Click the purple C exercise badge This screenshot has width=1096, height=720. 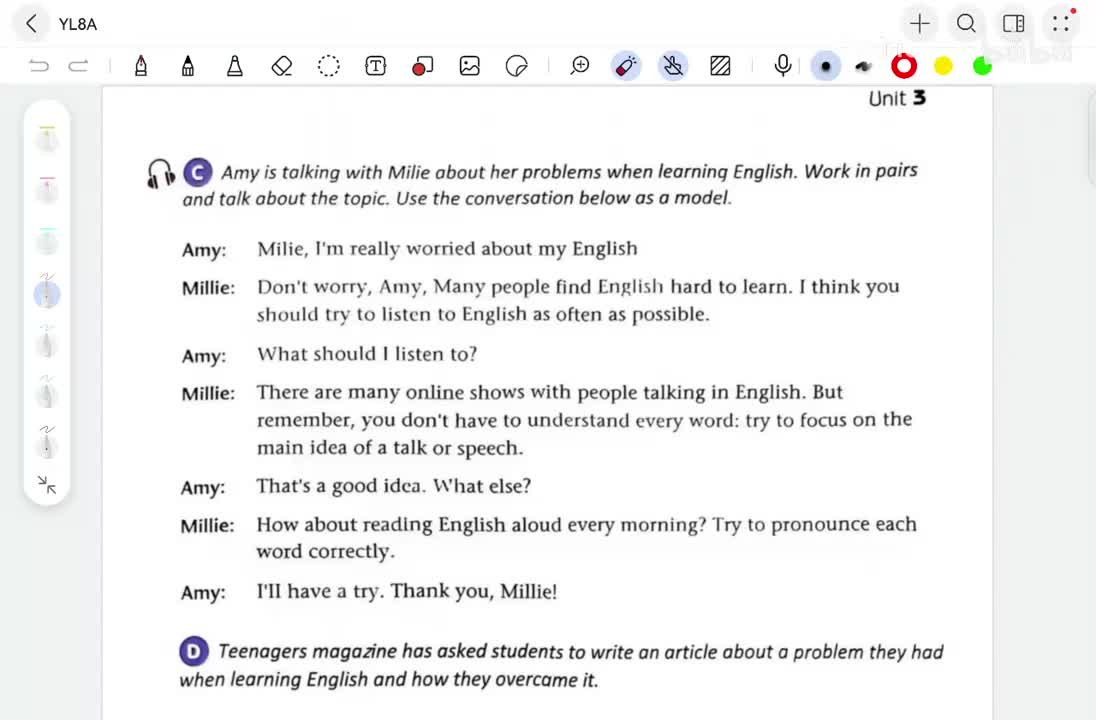point(198,172)
